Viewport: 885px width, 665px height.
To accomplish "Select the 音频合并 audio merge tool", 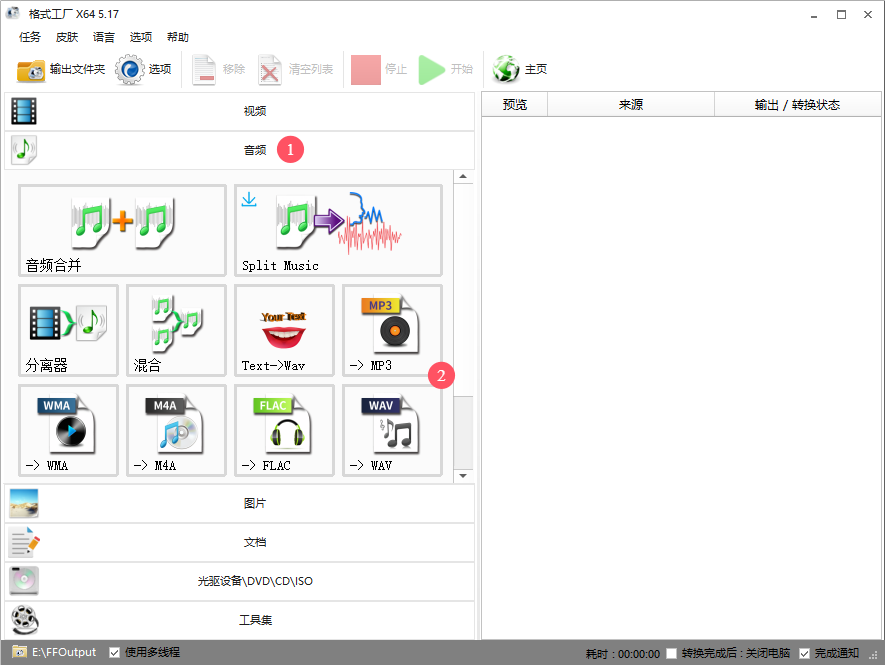I will (x=122, y=230).
